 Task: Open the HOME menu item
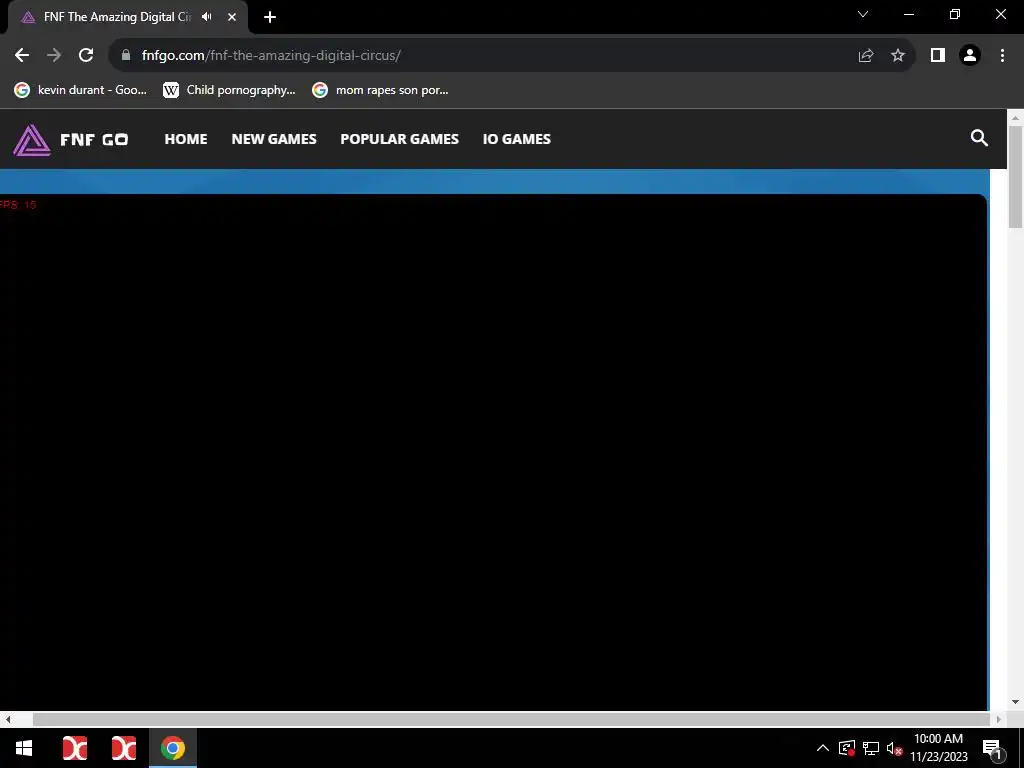186,139
